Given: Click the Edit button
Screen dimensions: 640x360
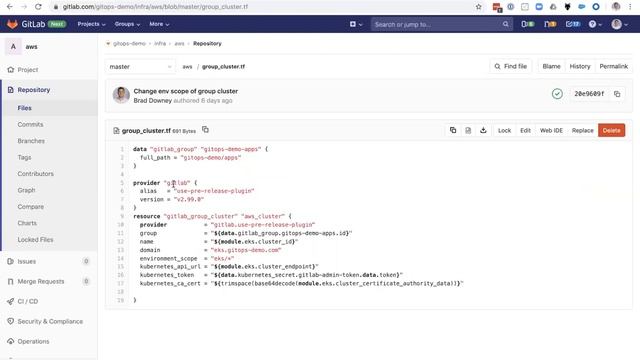Looking at the screenshot, I should [525, 130].
